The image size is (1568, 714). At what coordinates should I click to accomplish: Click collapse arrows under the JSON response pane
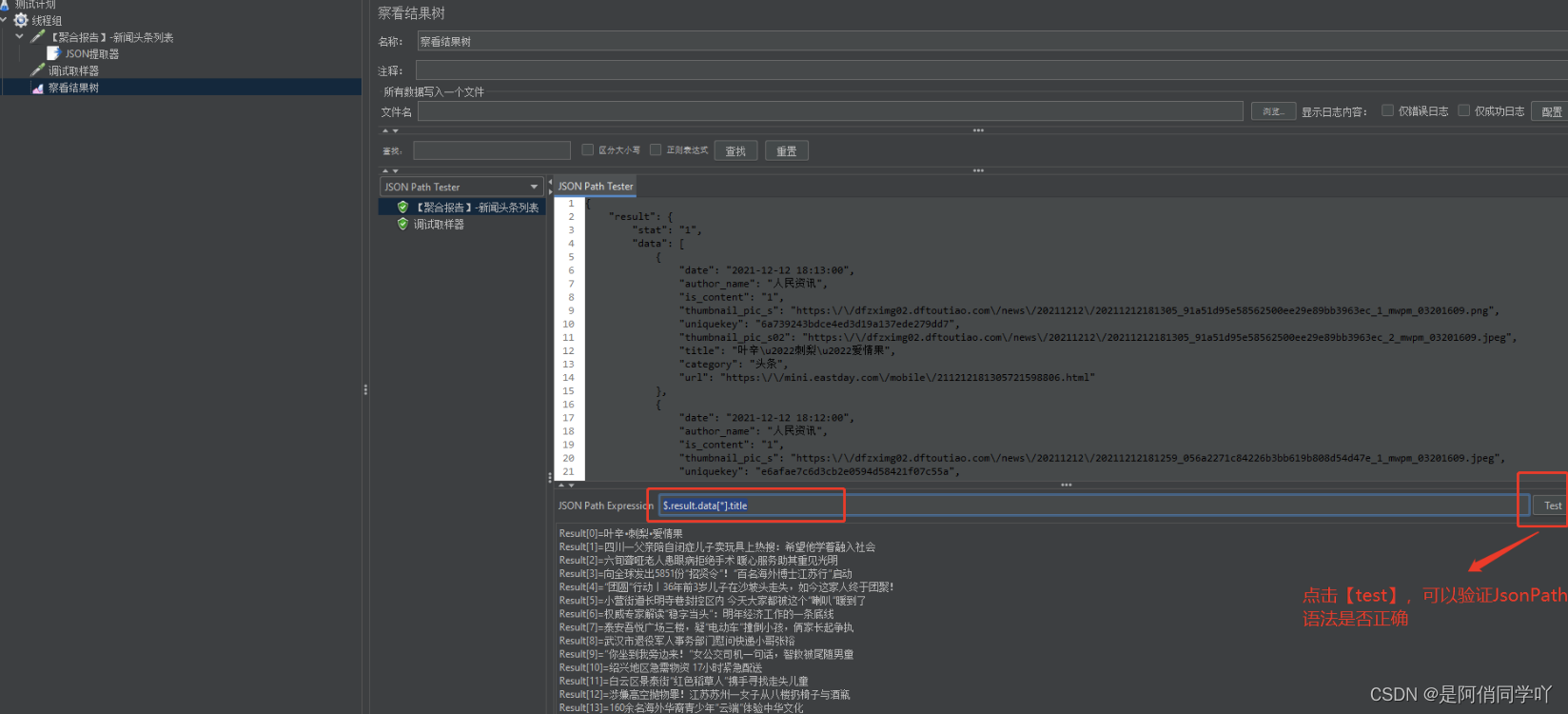(x=565, y=485)
